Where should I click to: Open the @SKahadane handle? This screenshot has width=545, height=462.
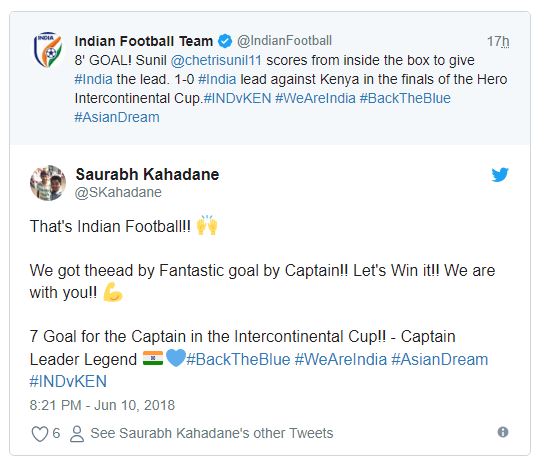[118, 192]
